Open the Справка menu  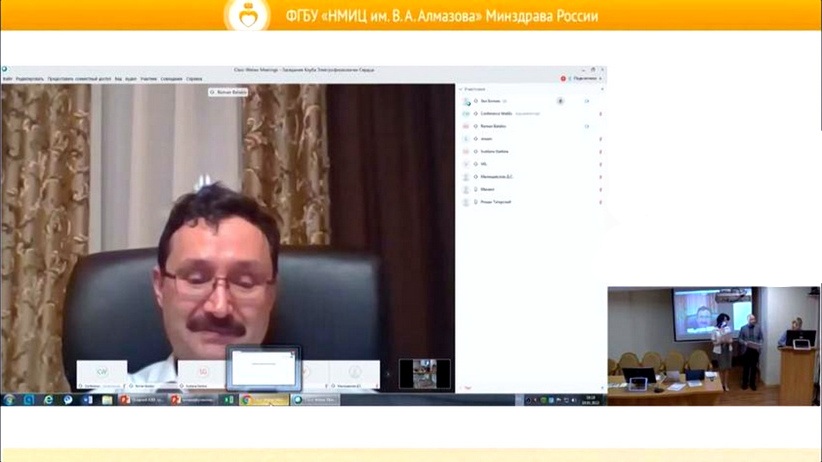click(x=194, y=78)
